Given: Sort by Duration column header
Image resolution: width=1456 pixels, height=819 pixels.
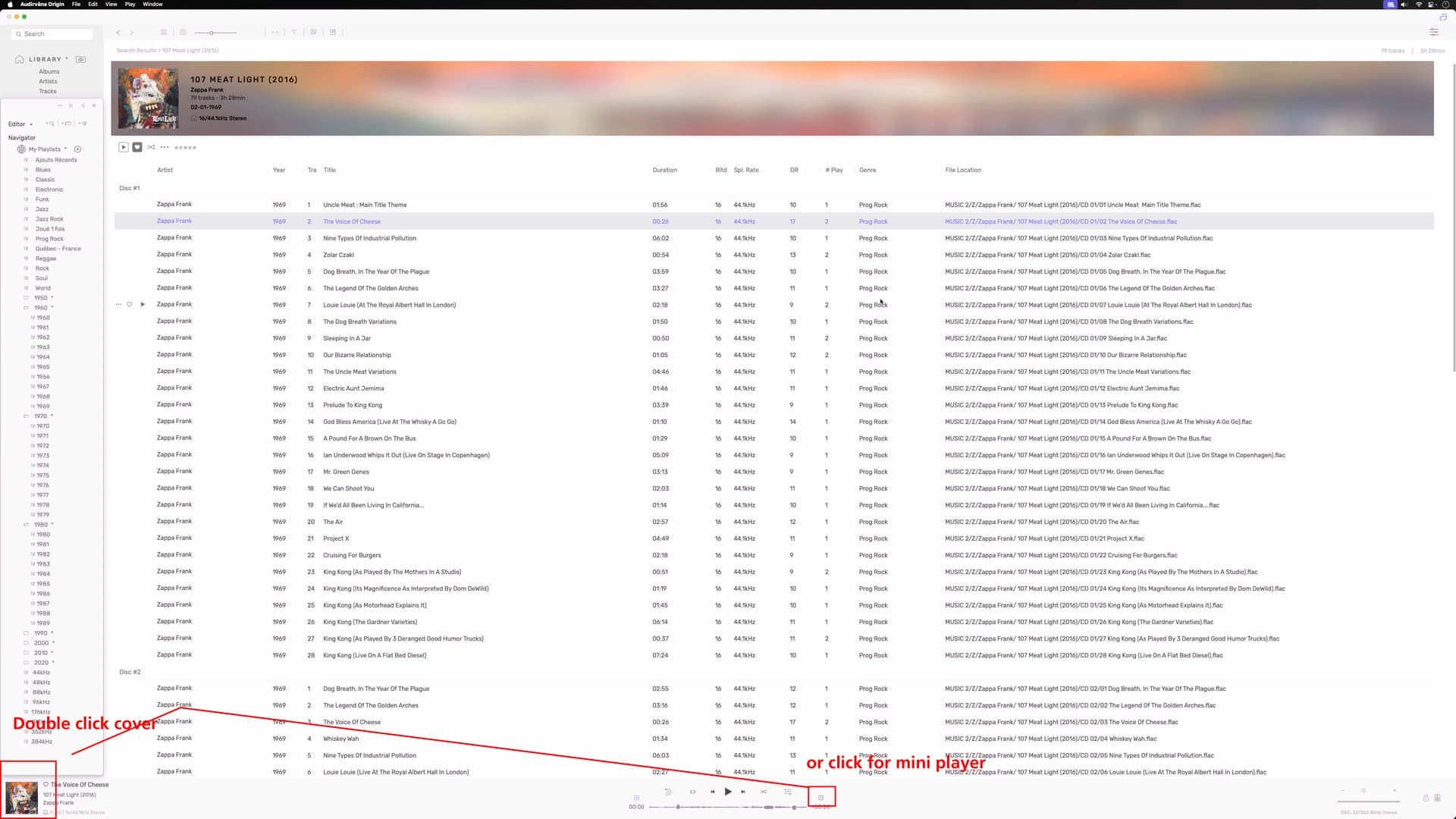Looking at the screenshot, I should click(x=665, y=170).
